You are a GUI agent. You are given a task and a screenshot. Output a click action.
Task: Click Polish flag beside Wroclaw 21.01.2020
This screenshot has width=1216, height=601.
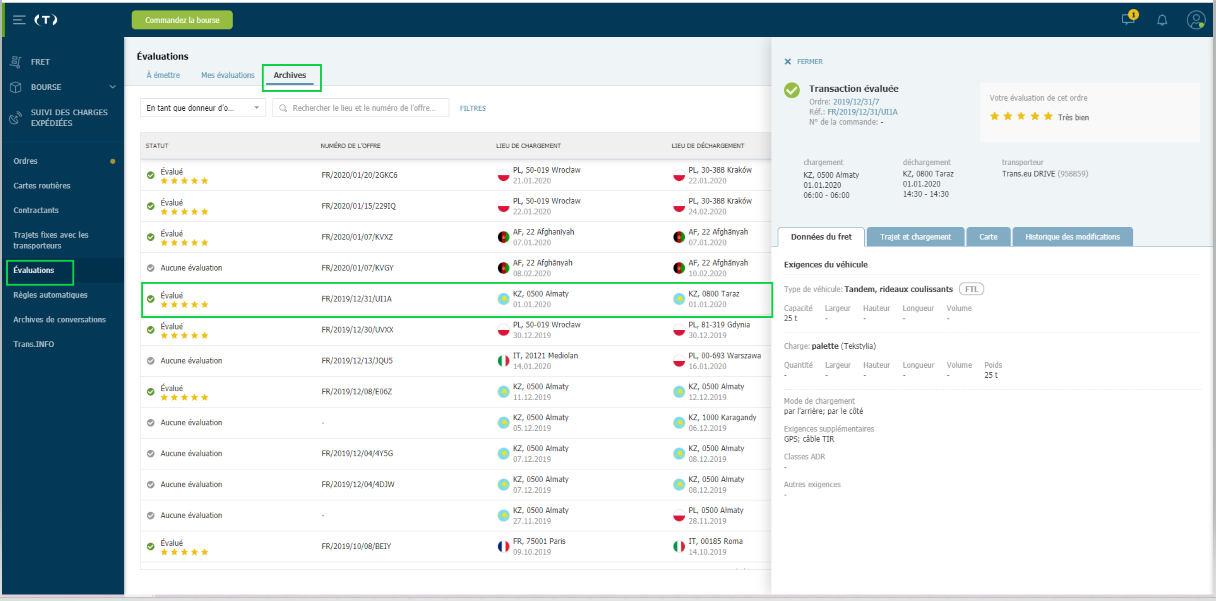[x=504, y=175]
